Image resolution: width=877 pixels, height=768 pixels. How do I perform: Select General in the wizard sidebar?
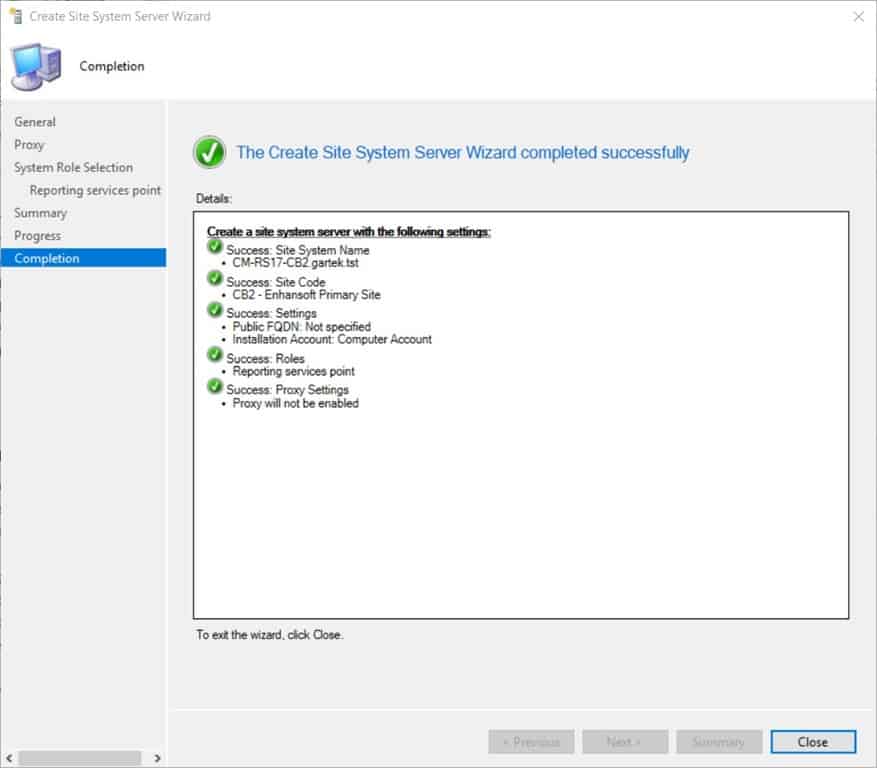click(x=35, y=121)
